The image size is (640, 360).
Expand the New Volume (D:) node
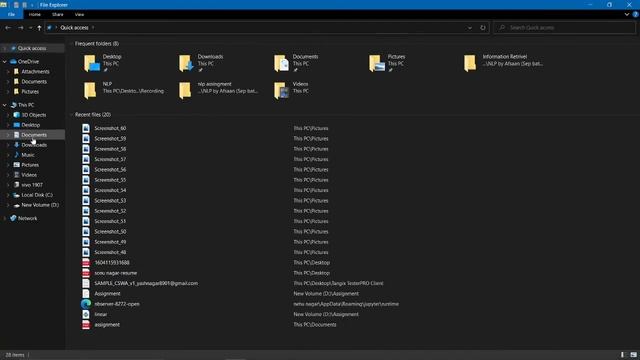[8, 205]
